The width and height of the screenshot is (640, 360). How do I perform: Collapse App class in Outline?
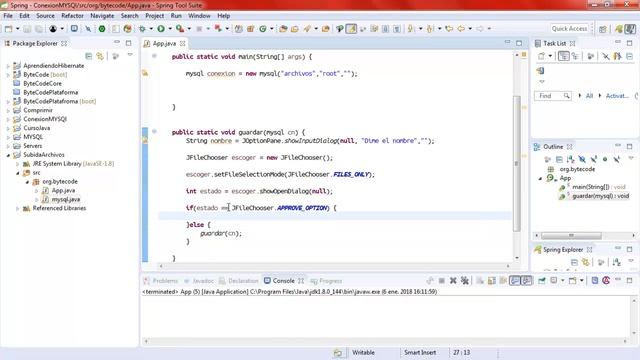coord(540,178)
